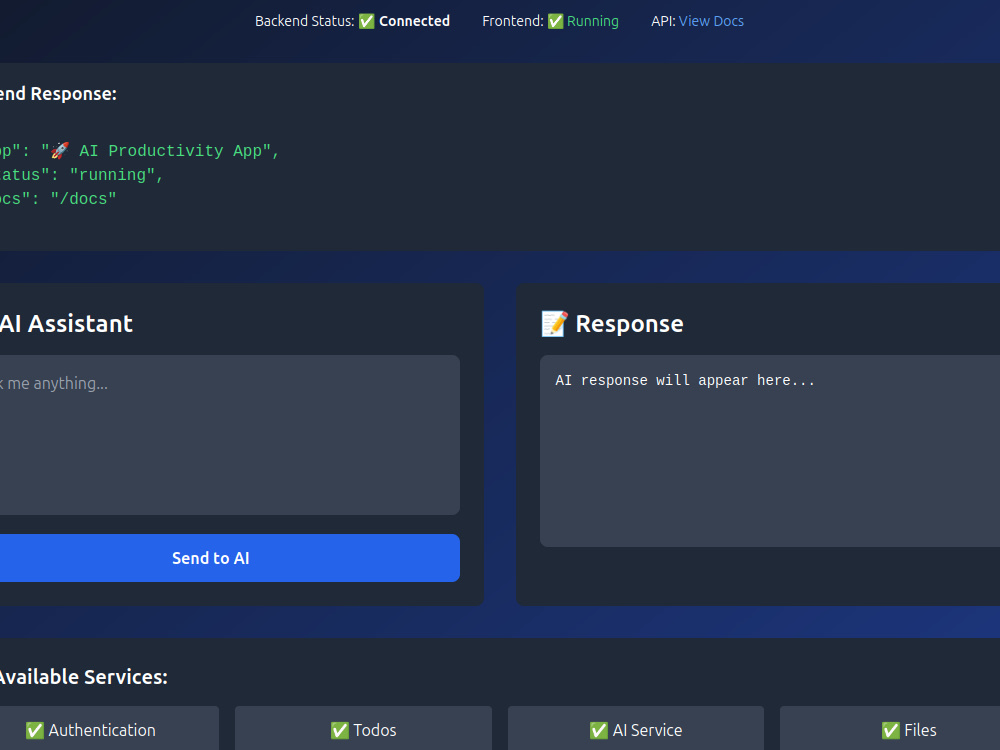Click the Send to AI button
Image resolution: width=1000 pixels, height=750 pixels.
point(230,558)
